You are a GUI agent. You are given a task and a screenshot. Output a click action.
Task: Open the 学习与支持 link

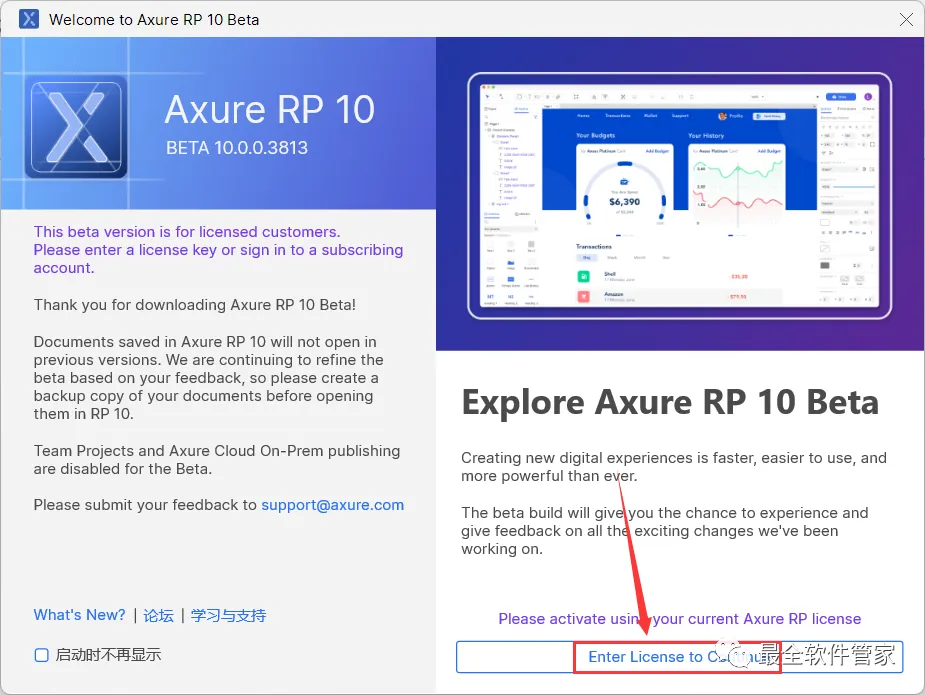228,615
